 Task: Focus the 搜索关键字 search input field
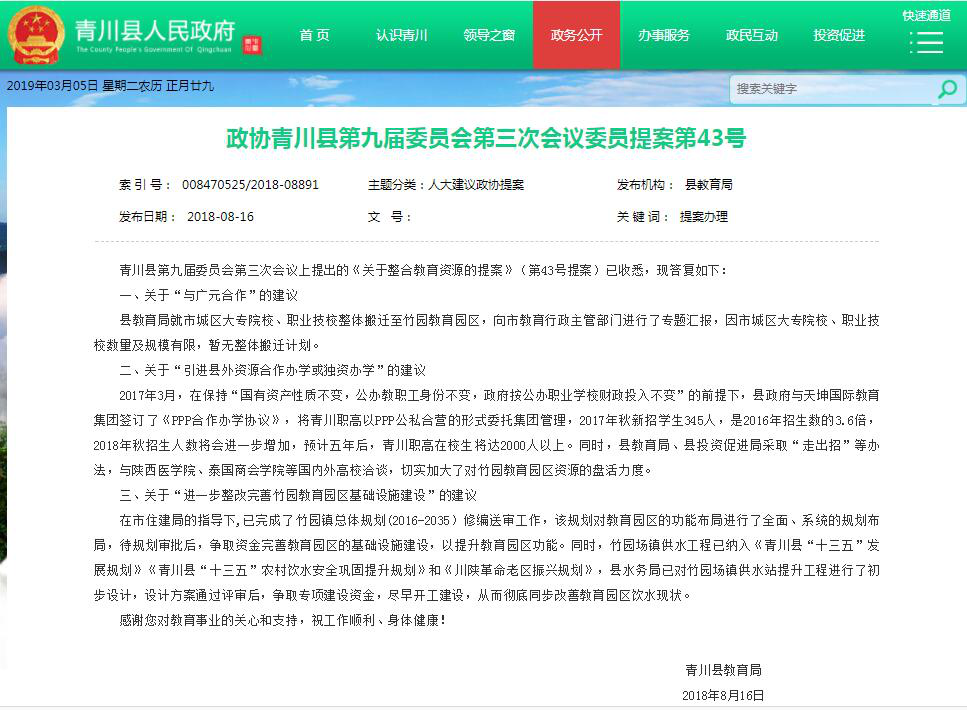pyautogui.click(x=830, y=89)
